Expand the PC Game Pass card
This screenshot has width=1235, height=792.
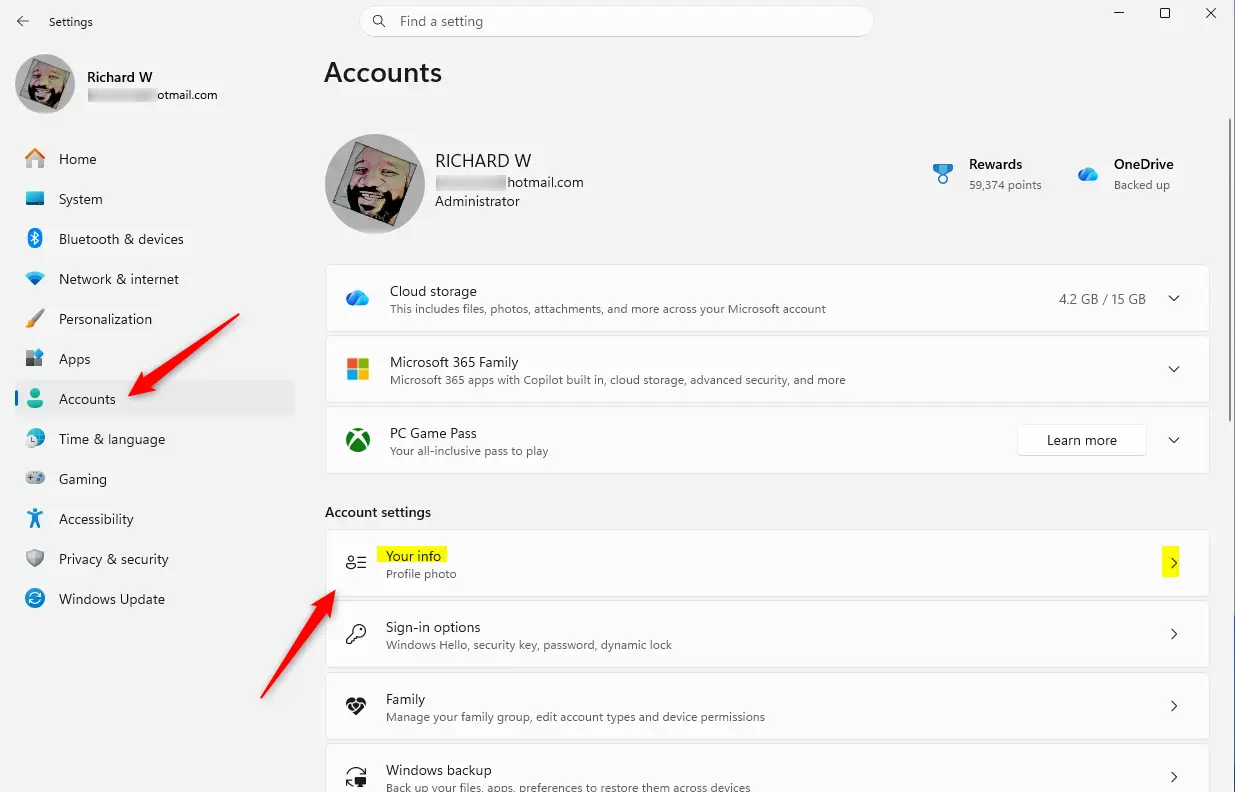click(1174, 440)
